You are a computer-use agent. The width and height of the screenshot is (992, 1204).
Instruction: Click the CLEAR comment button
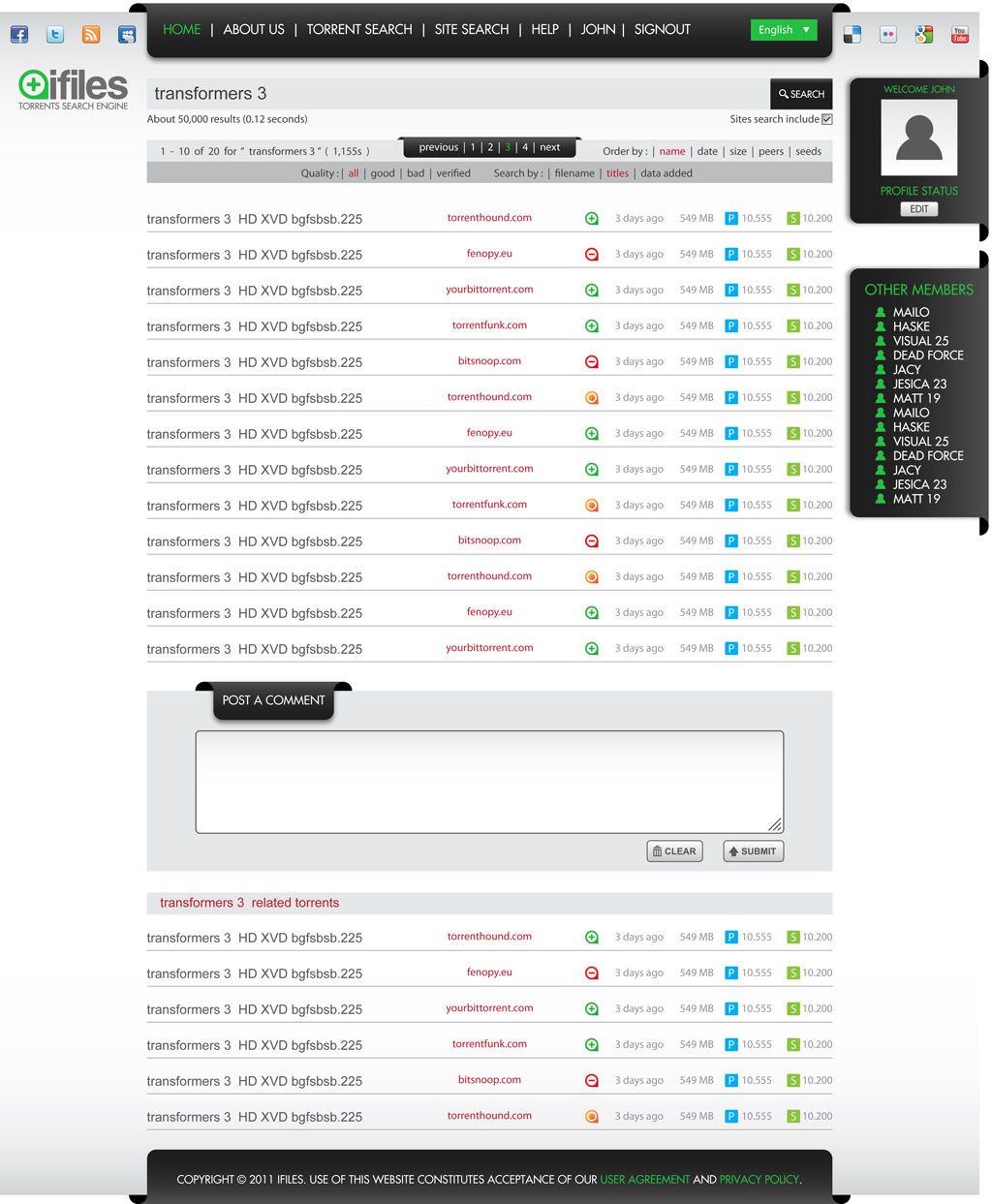click(x=675, y=851)
